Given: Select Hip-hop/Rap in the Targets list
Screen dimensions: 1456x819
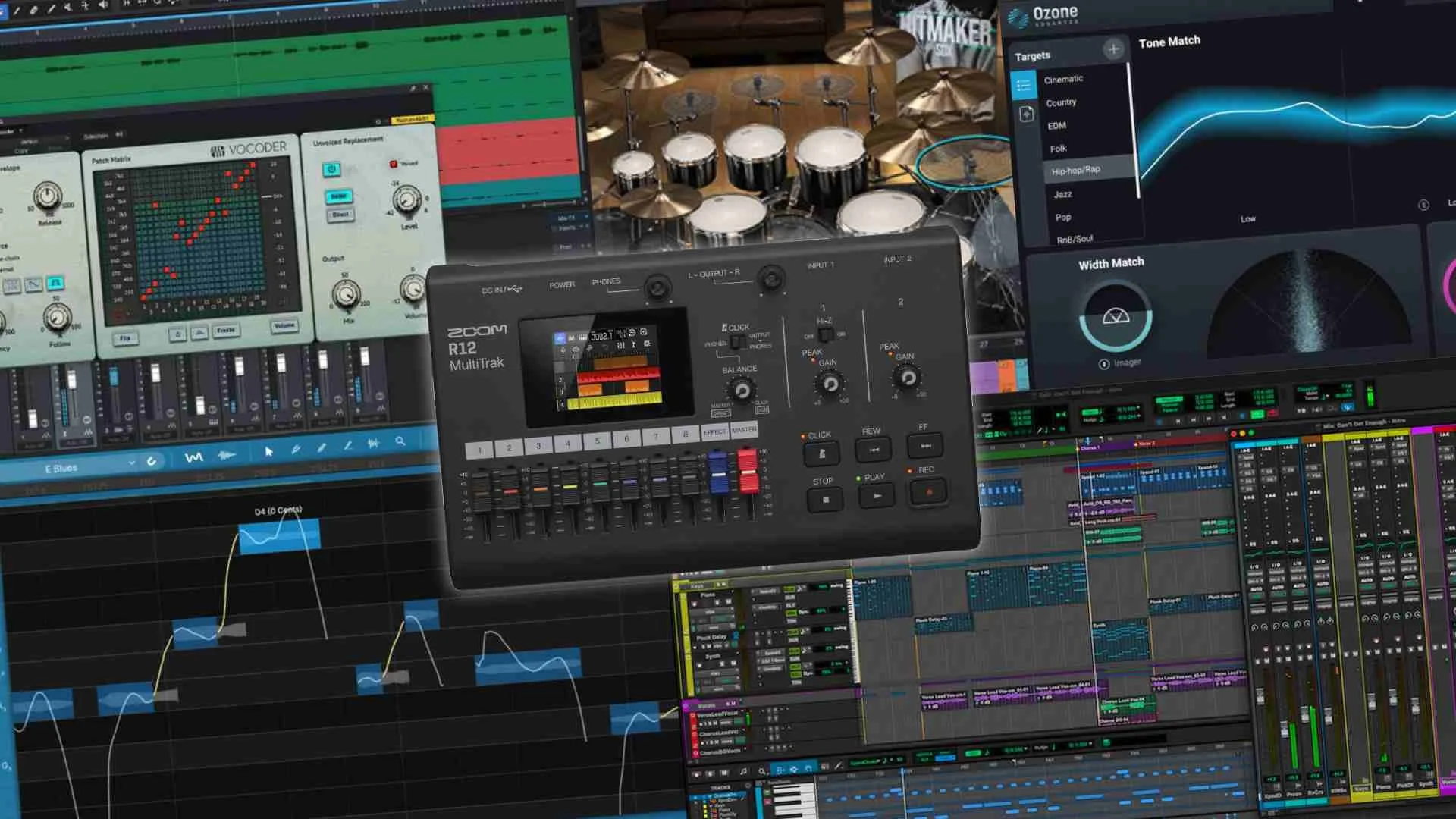Looking at the screenshot, I should 1075,171.
